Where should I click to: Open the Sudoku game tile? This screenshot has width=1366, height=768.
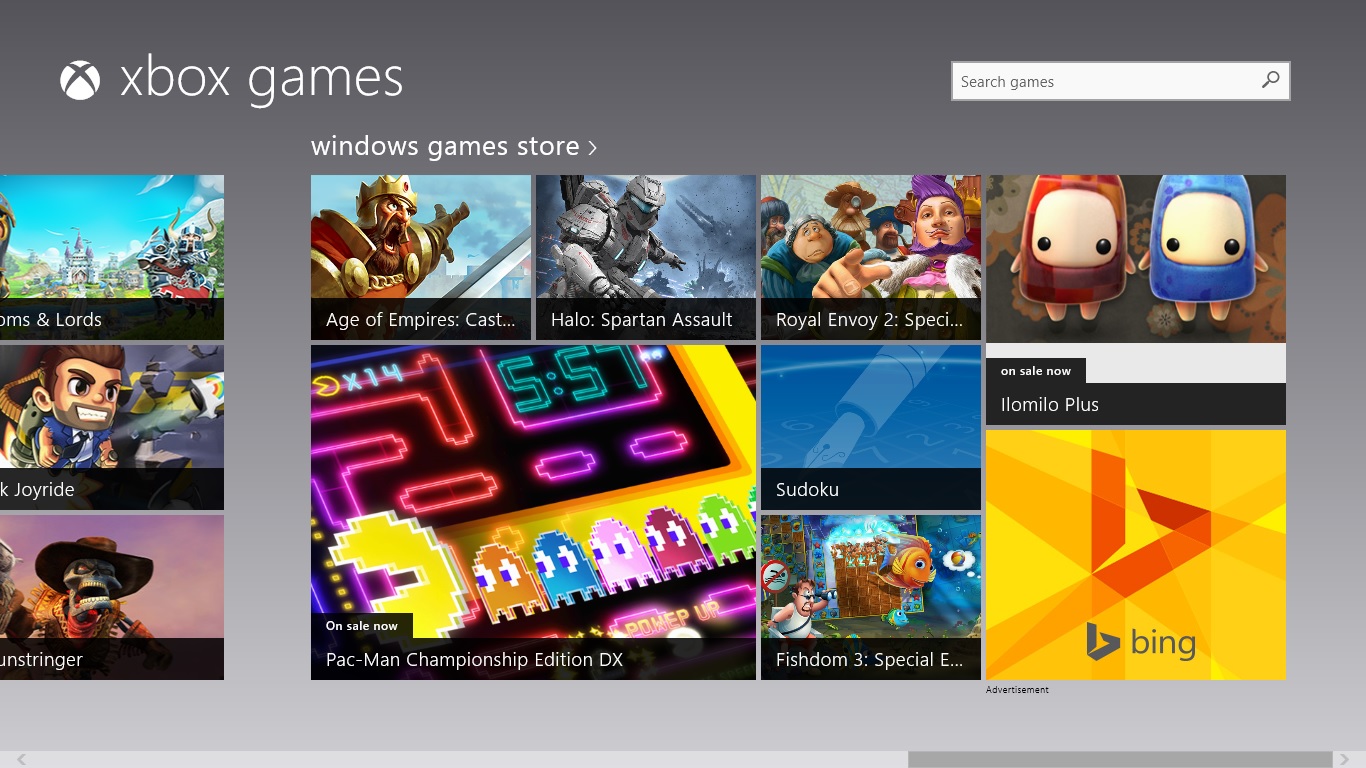click(x=871, y=428)
